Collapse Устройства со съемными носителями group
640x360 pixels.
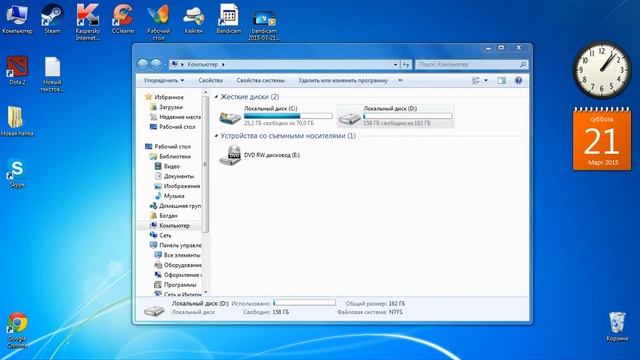coord(216,136)
